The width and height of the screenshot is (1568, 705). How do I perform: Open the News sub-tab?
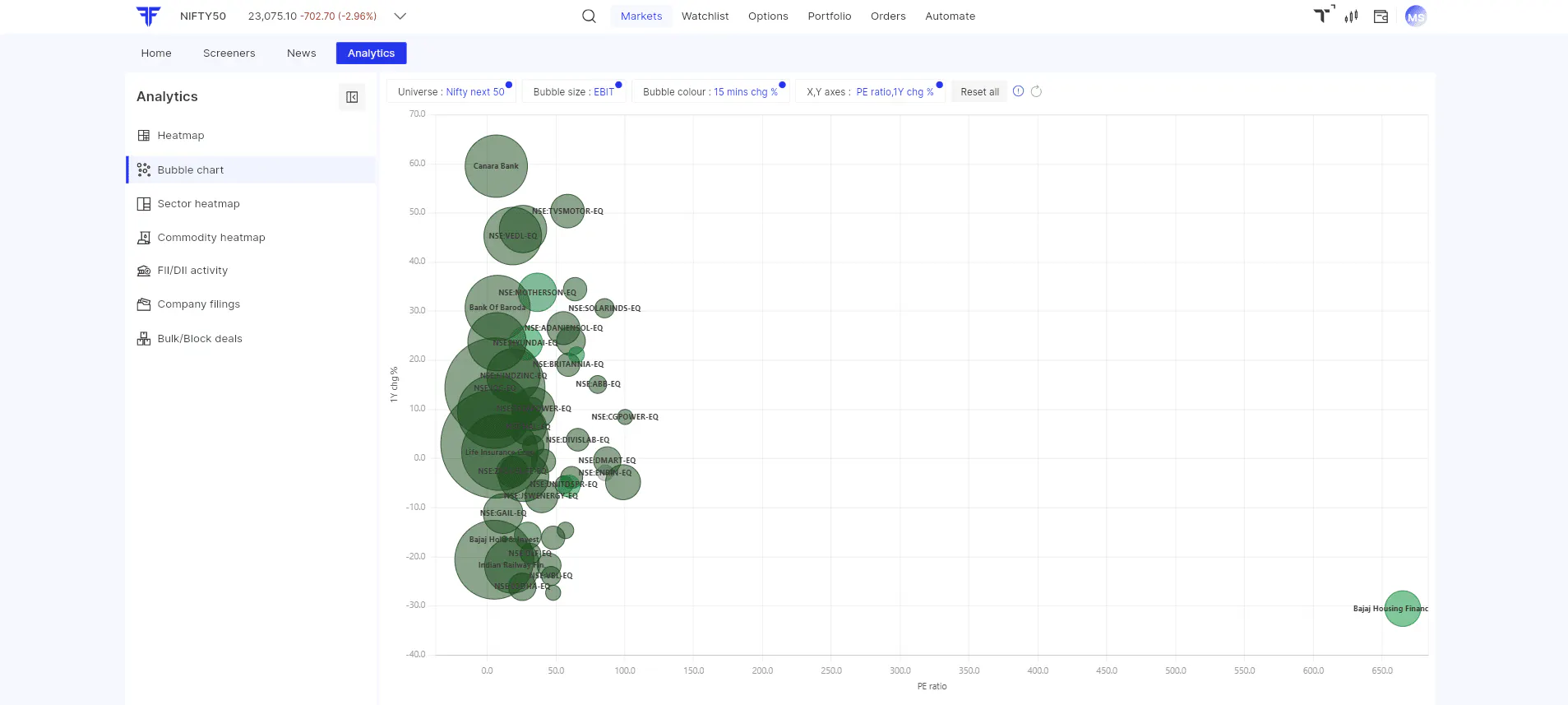[x=302, y=53]
